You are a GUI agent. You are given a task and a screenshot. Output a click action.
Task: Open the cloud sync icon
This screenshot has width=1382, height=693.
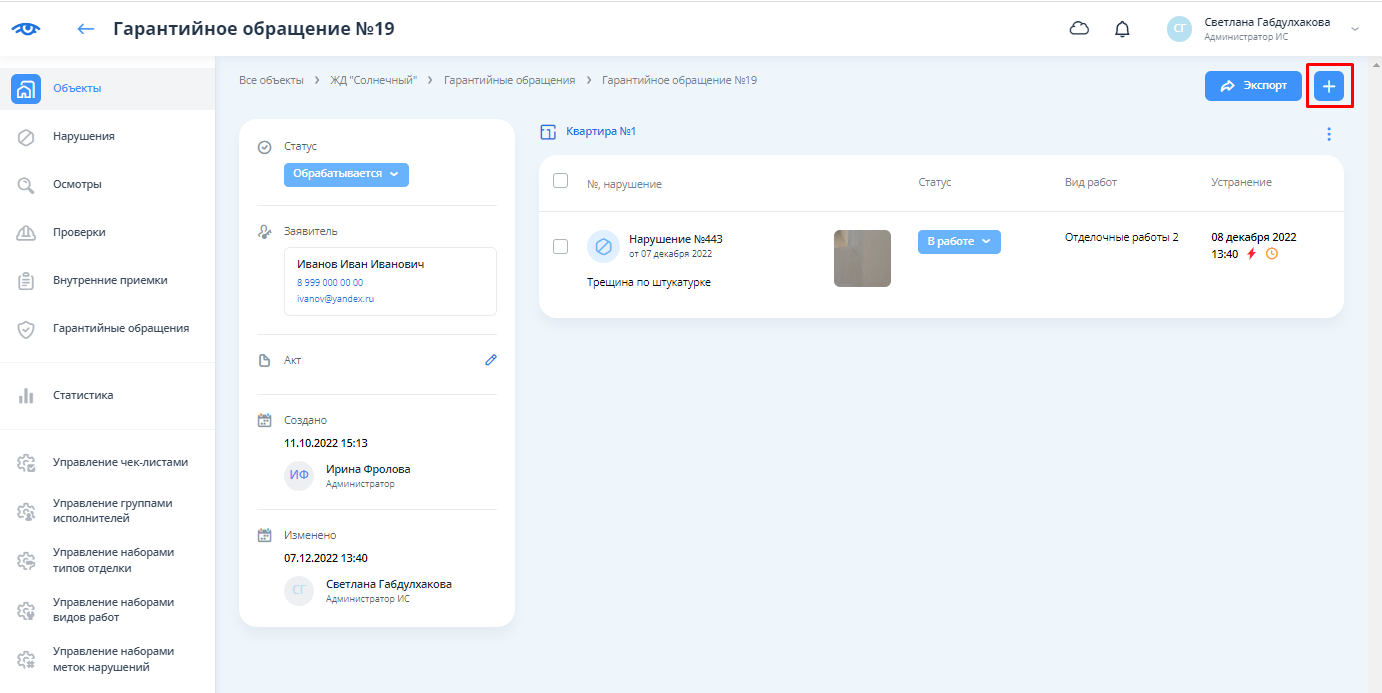coord(1079,29)
